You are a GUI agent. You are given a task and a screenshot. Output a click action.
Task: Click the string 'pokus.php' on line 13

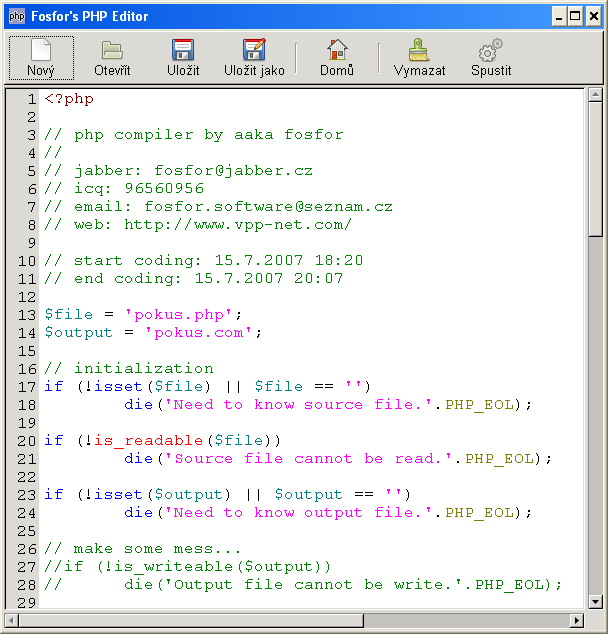click(x=179, y=315)
